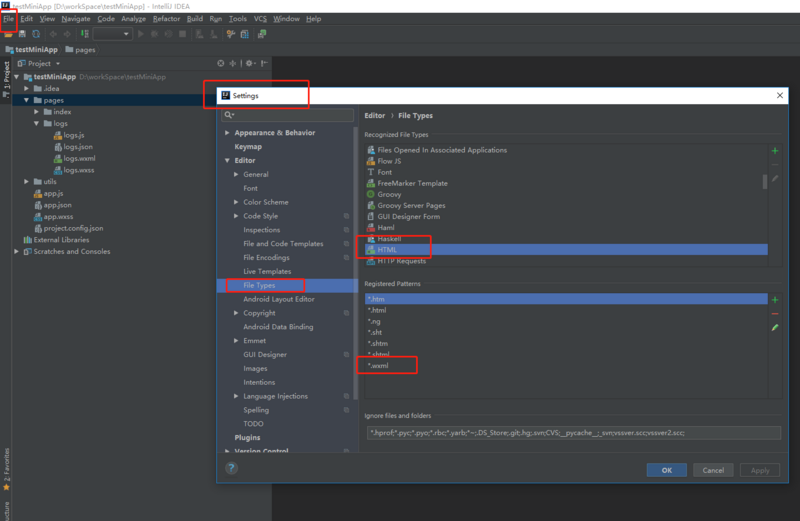Click hide panel icon in Project header

click(264, 63)
